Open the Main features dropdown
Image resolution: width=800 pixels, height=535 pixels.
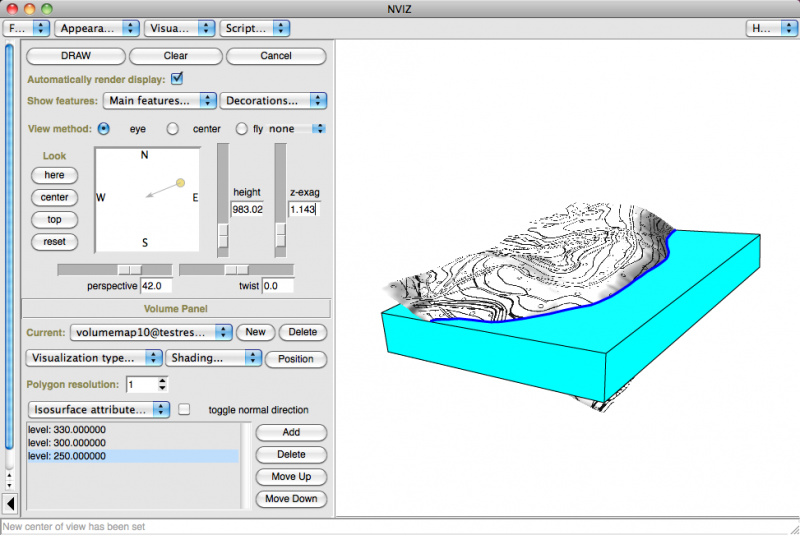(160, 100)
